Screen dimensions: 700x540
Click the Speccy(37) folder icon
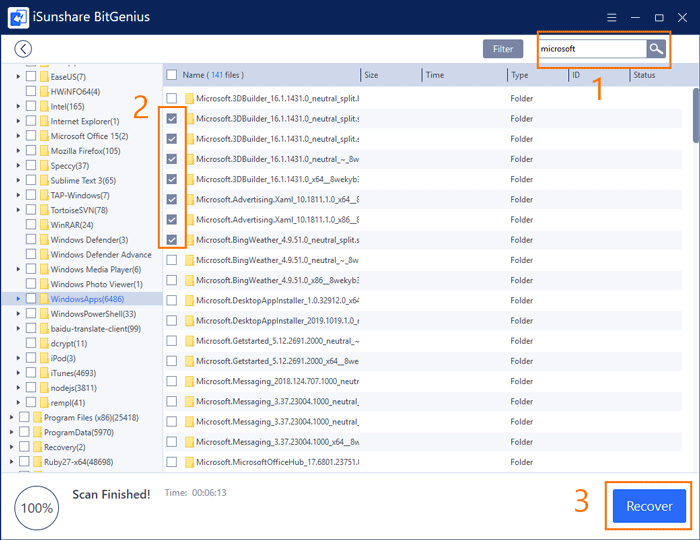tap(44, 166)
